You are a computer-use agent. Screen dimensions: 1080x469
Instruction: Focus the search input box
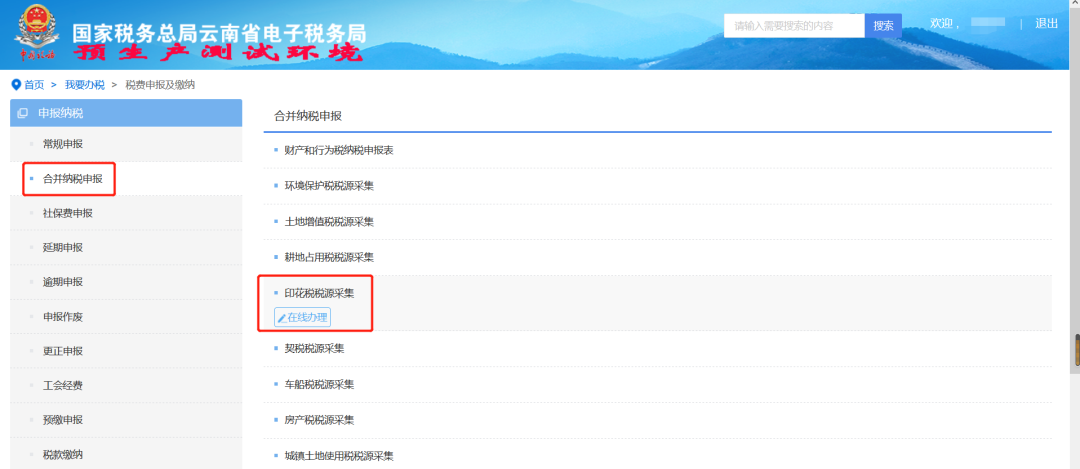pyautogui.click(x=794, y=25)
